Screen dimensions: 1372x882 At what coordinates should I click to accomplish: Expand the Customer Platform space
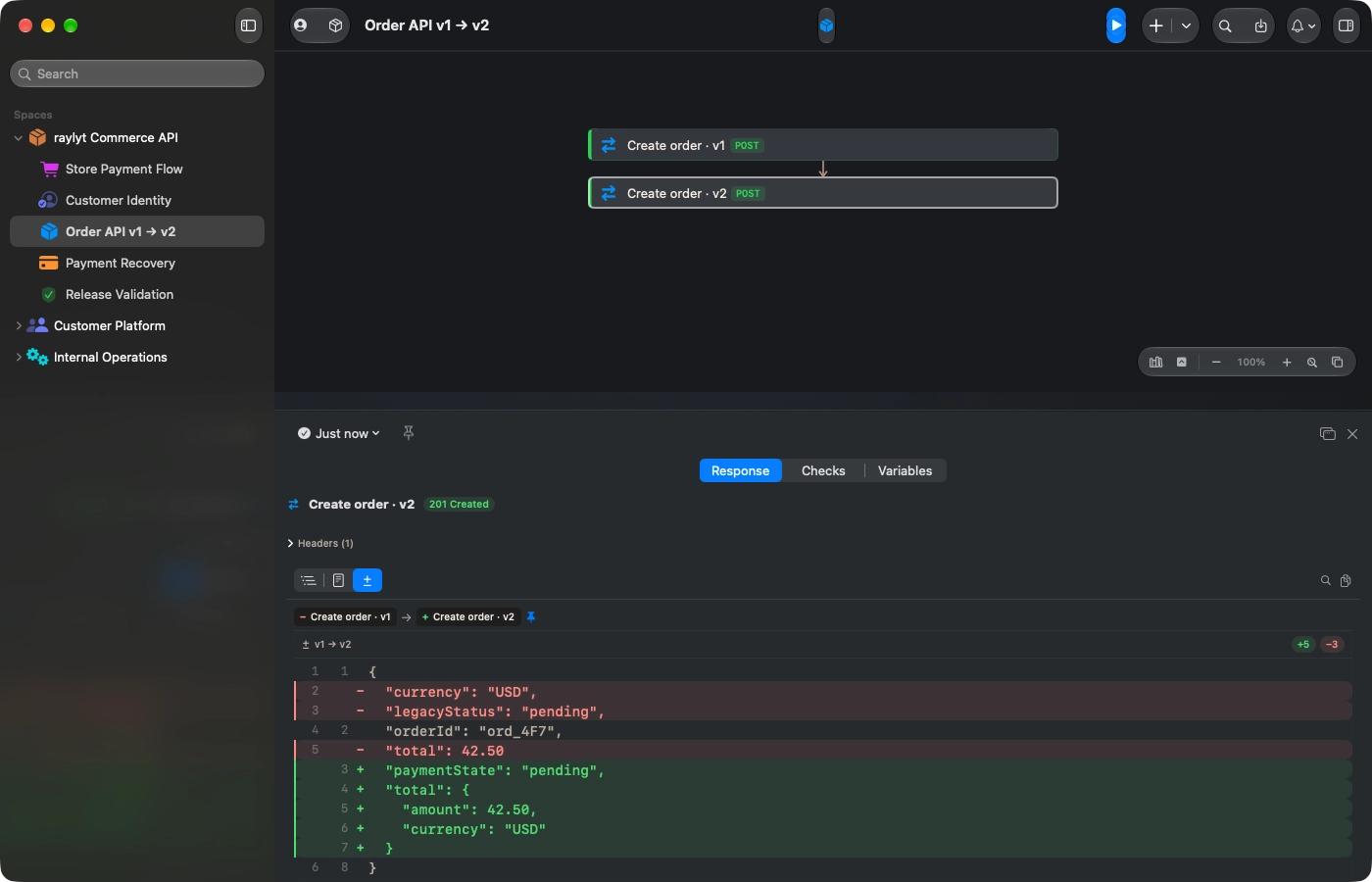pos(18,326)
